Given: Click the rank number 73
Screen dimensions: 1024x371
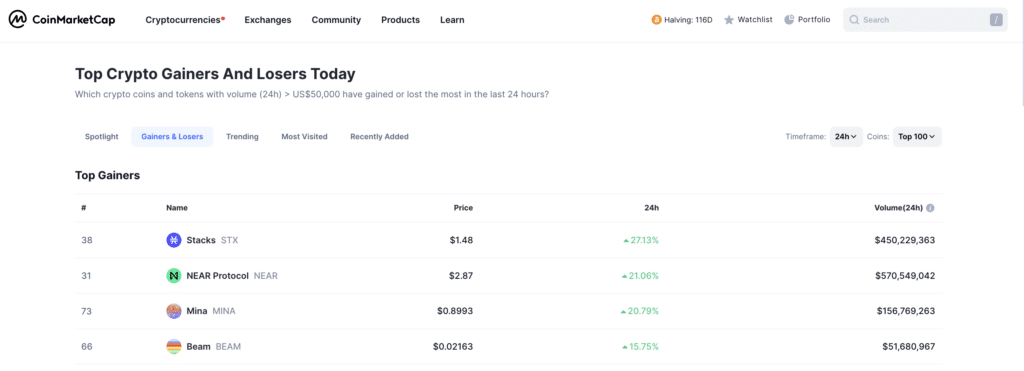Looking at the screenshot, I should pyautogui.click(x=86, y=311).
